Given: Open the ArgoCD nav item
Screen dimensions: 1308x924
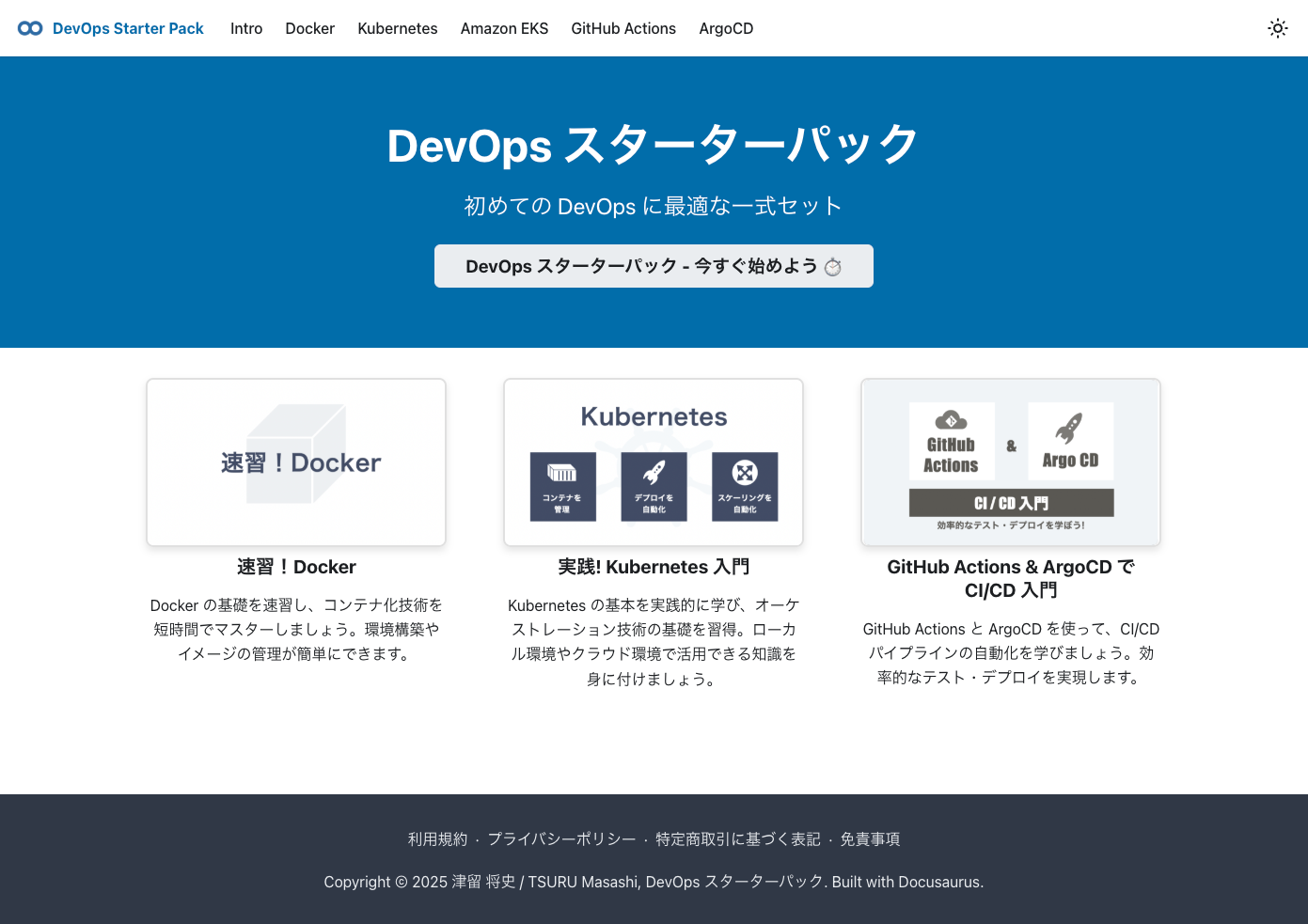Looking at the screenshot, I should pos(726,28).
